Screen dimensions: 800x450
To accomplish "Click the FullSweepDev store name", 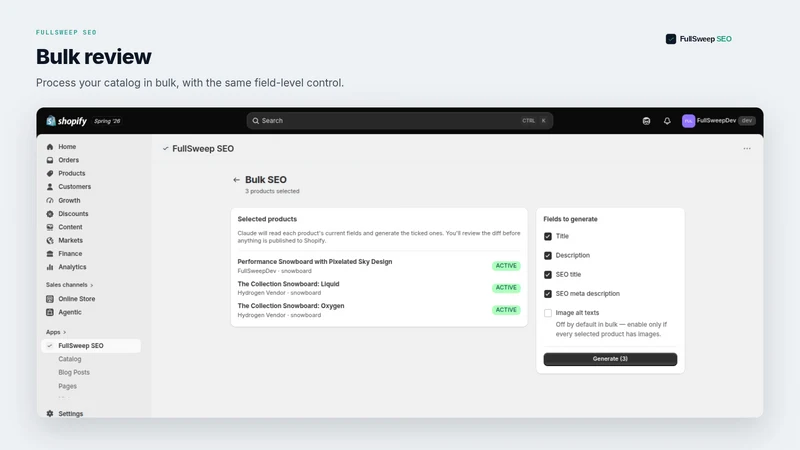I will (x=716, y=121).
